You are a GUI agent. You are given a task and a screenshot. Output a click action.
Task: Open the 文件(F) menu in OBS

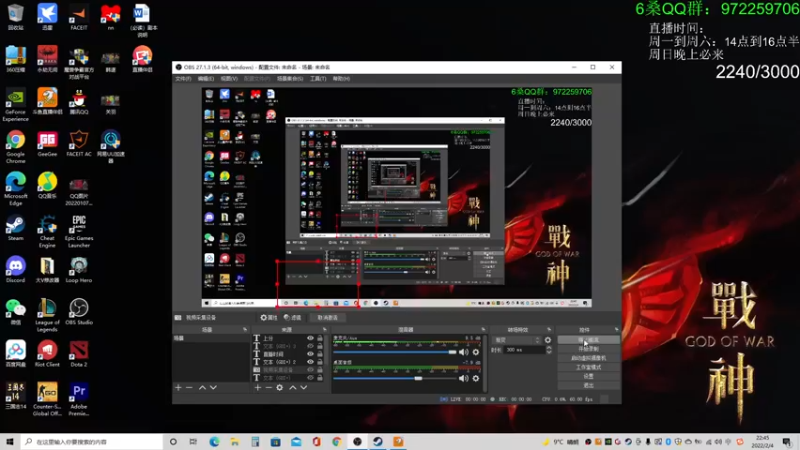(x=183, y=79)
